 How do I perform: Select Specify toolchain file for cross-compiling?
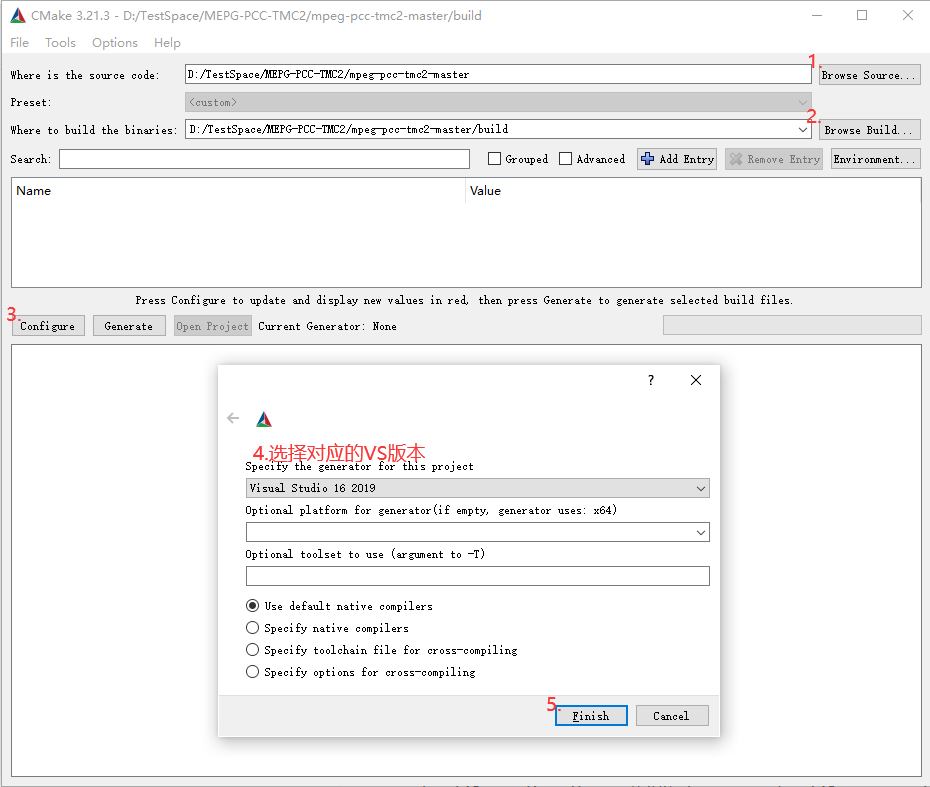pyautogui.click(x=253, y=649)
